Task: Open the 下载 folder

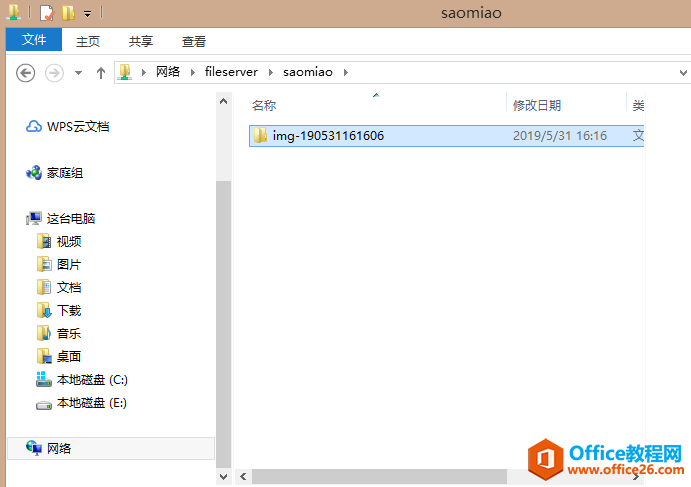Action: pyautogui.click(x=69, y=310)
